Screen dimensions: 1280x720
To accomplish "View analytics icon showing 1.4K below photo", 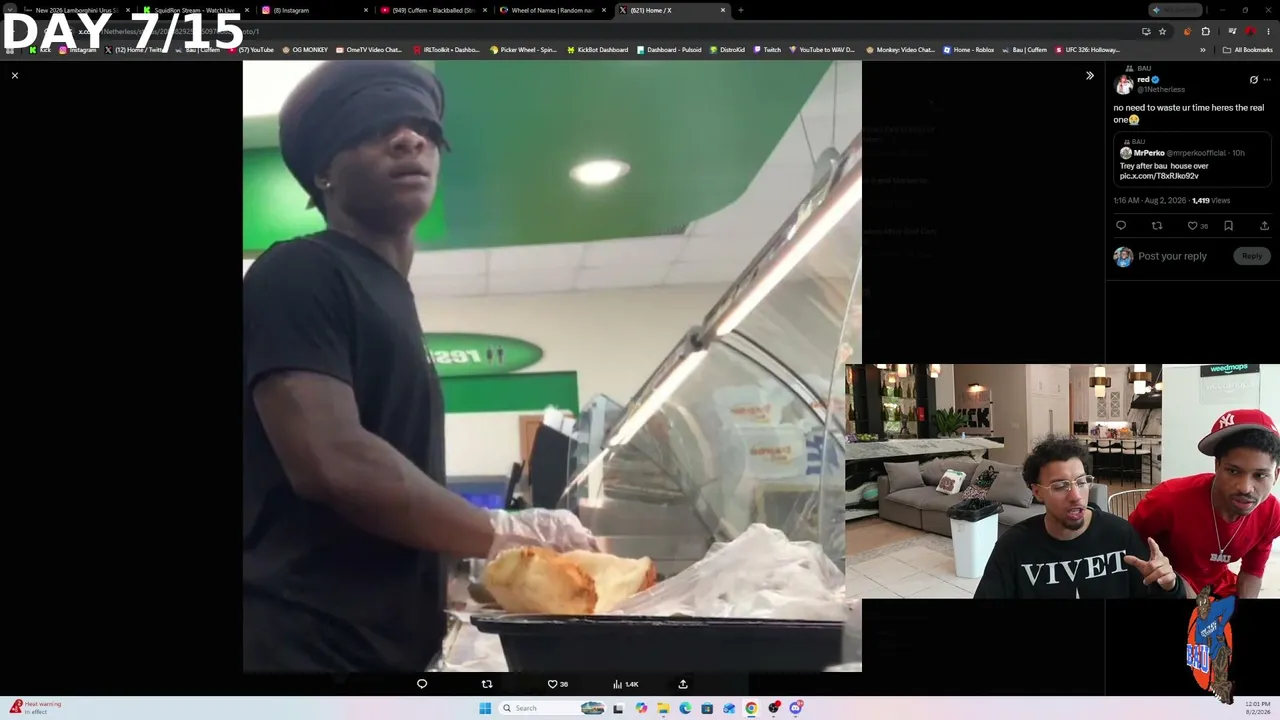I will (x=625, y=684).
